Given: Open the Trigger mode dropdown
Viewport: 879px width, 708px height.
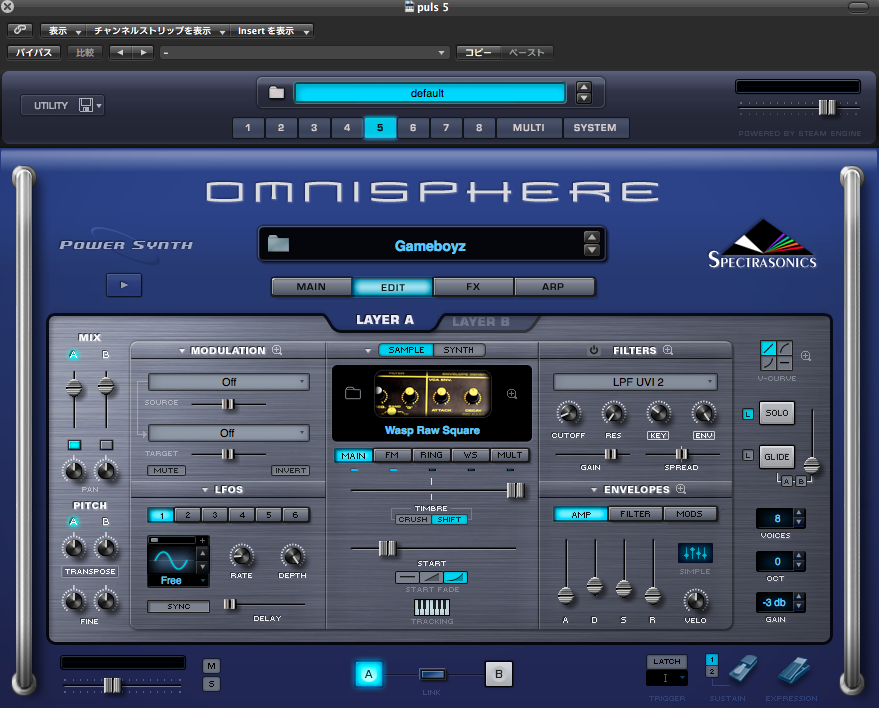Looking at the screenshot, I should (667, 678).
